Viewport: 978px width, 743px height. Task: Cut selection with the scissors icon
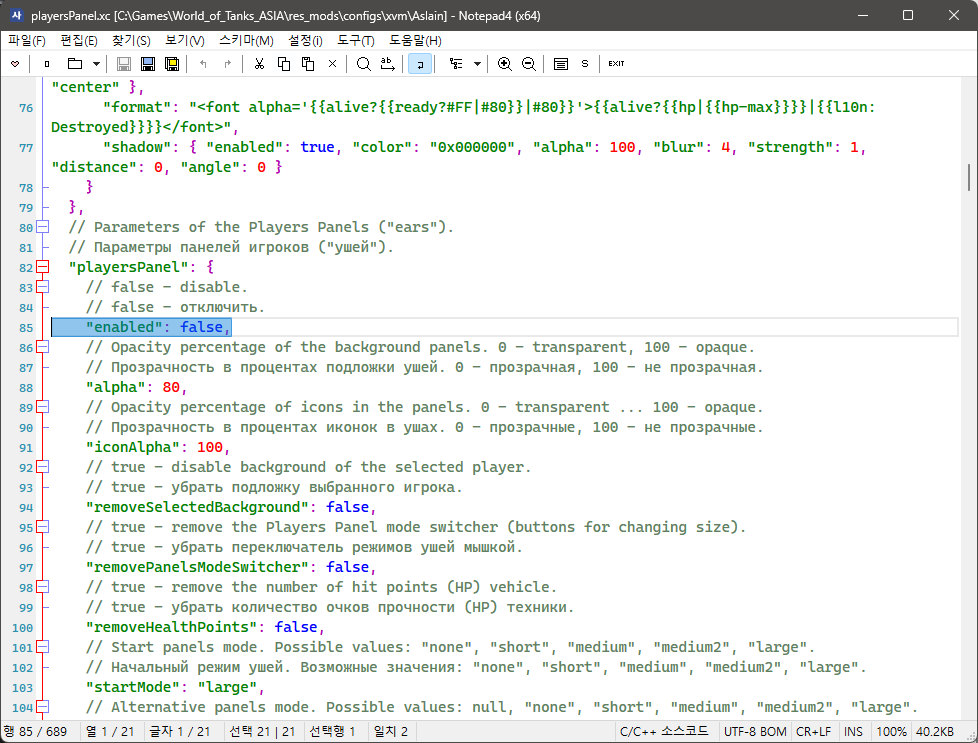pyautogui.click(x=259, y=64)
